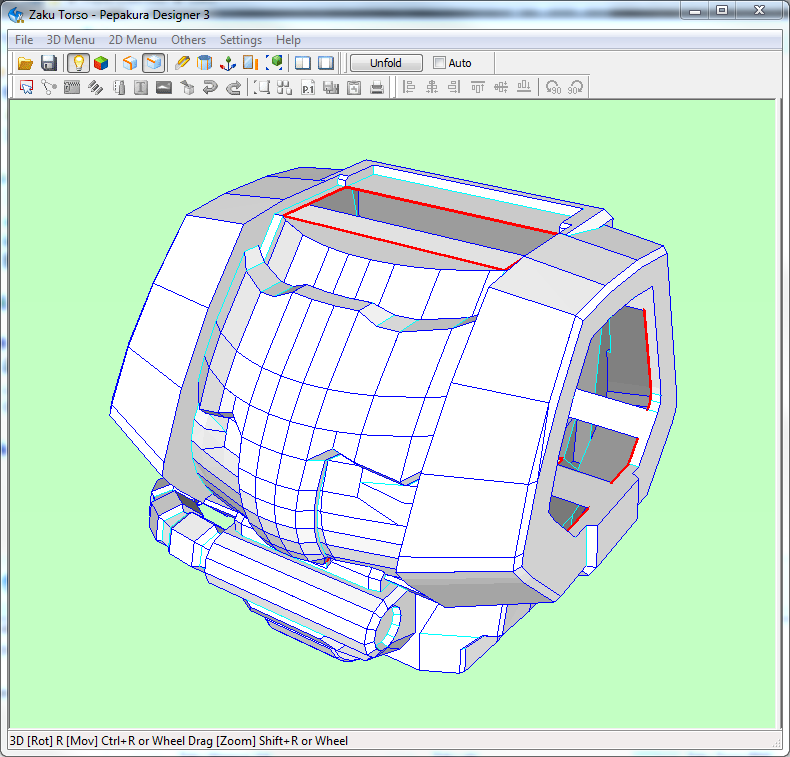Click the printer icon in toolbar
Image resolution: width=790 pixels, height=757 pixels.
click(377, 88)
